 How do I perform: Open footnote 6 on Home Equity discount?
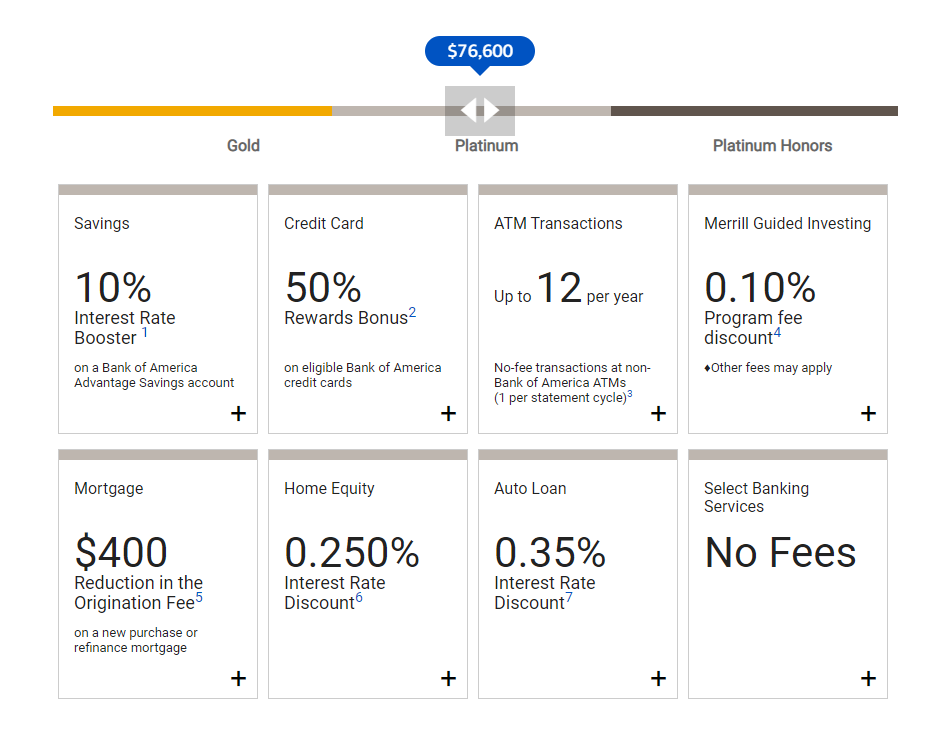tap(359, 597)
